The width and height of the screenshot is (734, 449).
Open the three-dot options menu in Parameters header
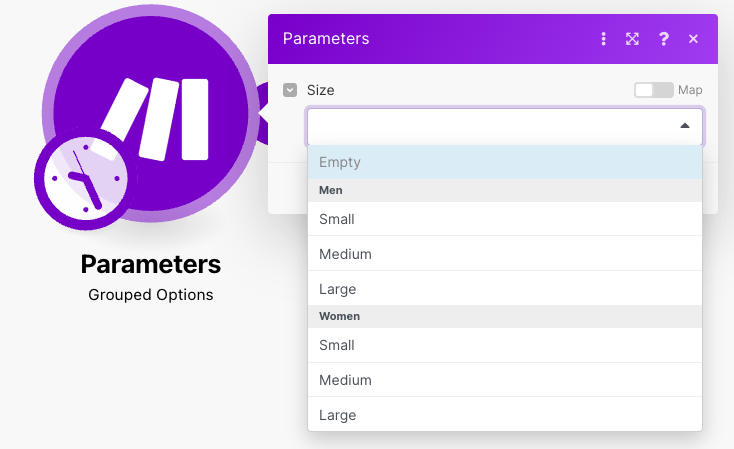click(x=603, y=39)
